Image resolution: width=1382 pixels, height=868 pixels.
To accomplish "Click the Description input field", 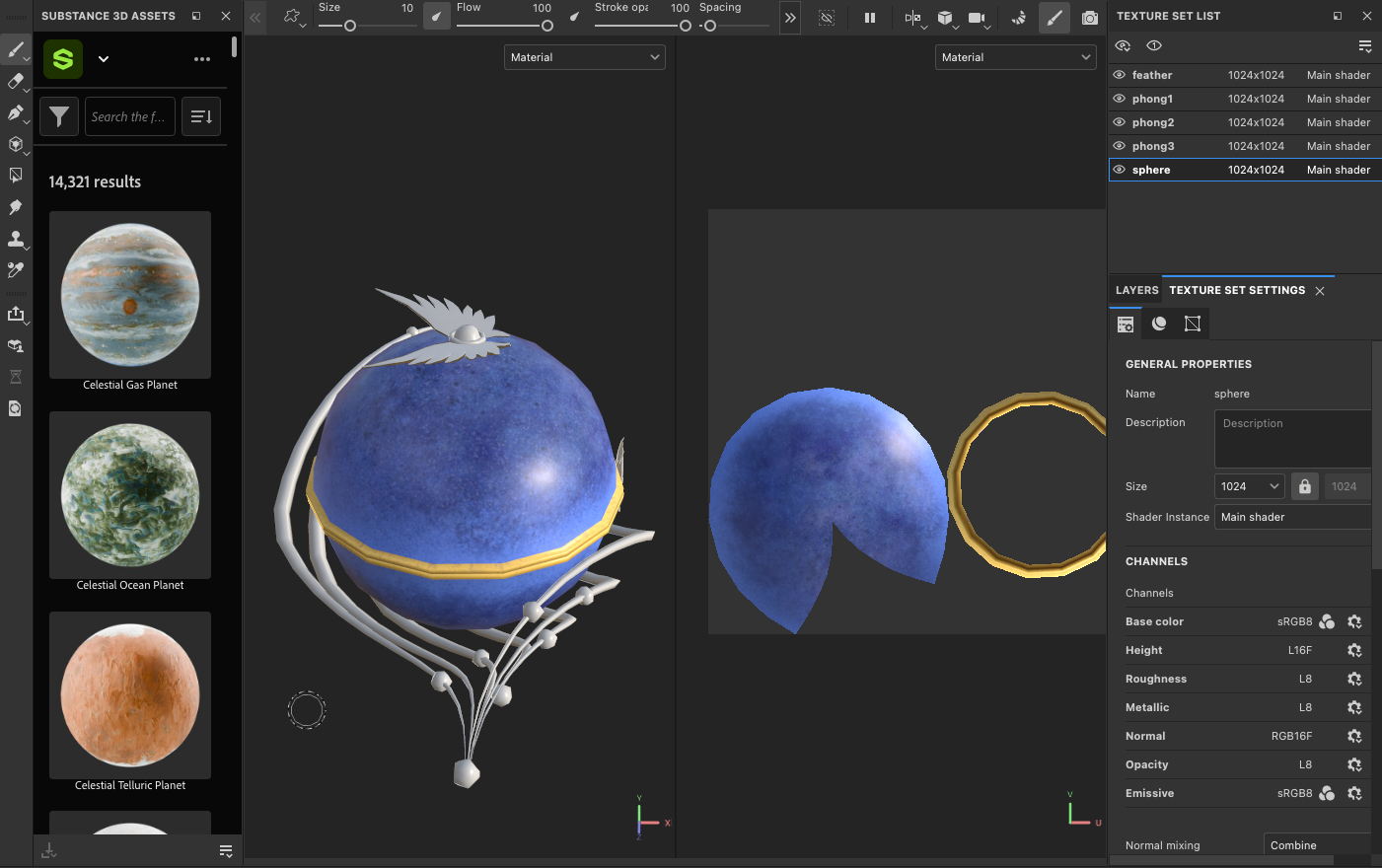I will pyautogui.click(x=1292, y=439).
